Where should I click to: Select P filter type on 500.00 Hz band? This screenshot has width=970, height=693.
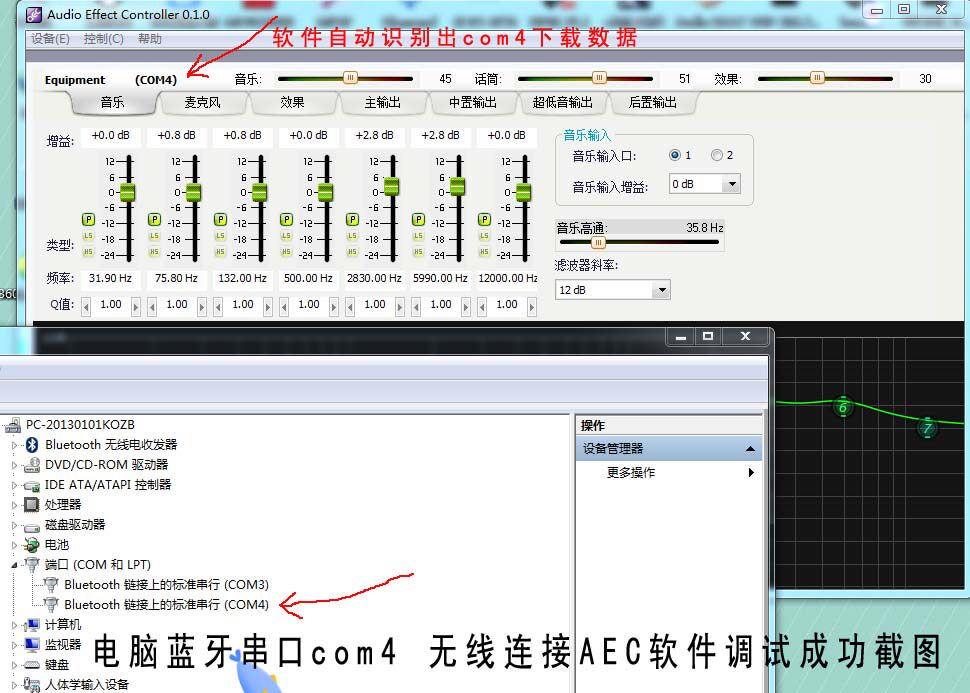286,219
